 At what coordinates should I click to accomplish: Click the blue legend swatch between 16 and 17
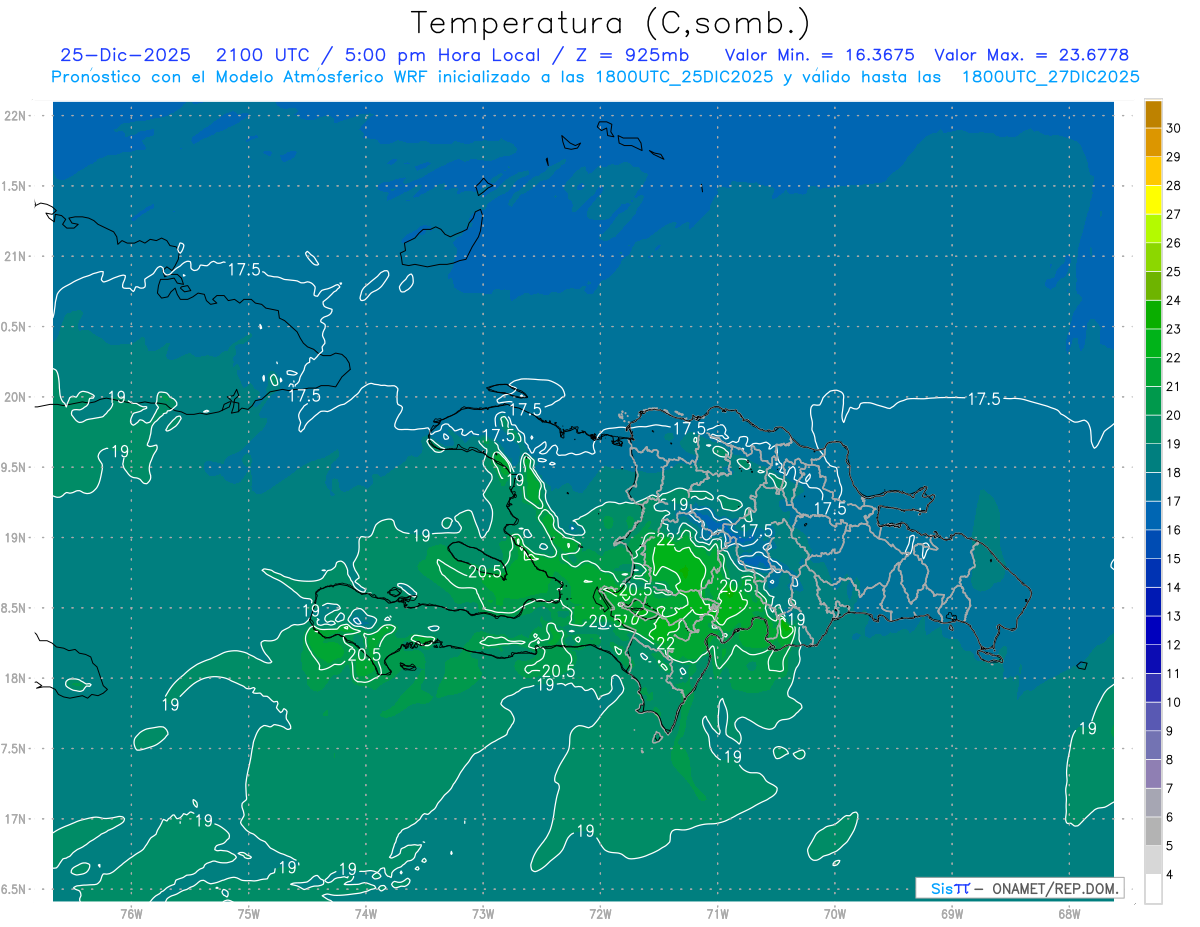pos(1153,516)
